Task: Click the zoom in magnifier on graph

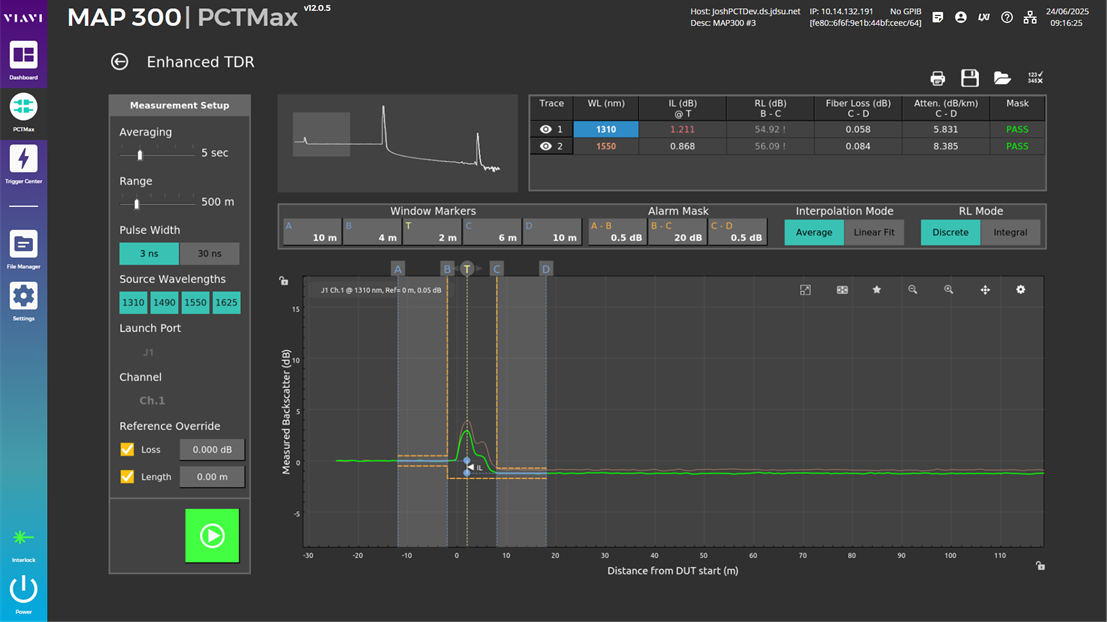Action: click(949, 290)
